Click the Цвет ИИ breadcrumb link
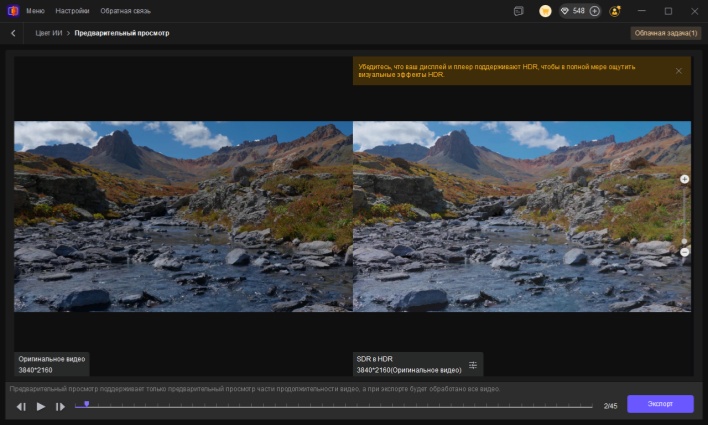This screenshot has width=708, height=425. point(50,33)
